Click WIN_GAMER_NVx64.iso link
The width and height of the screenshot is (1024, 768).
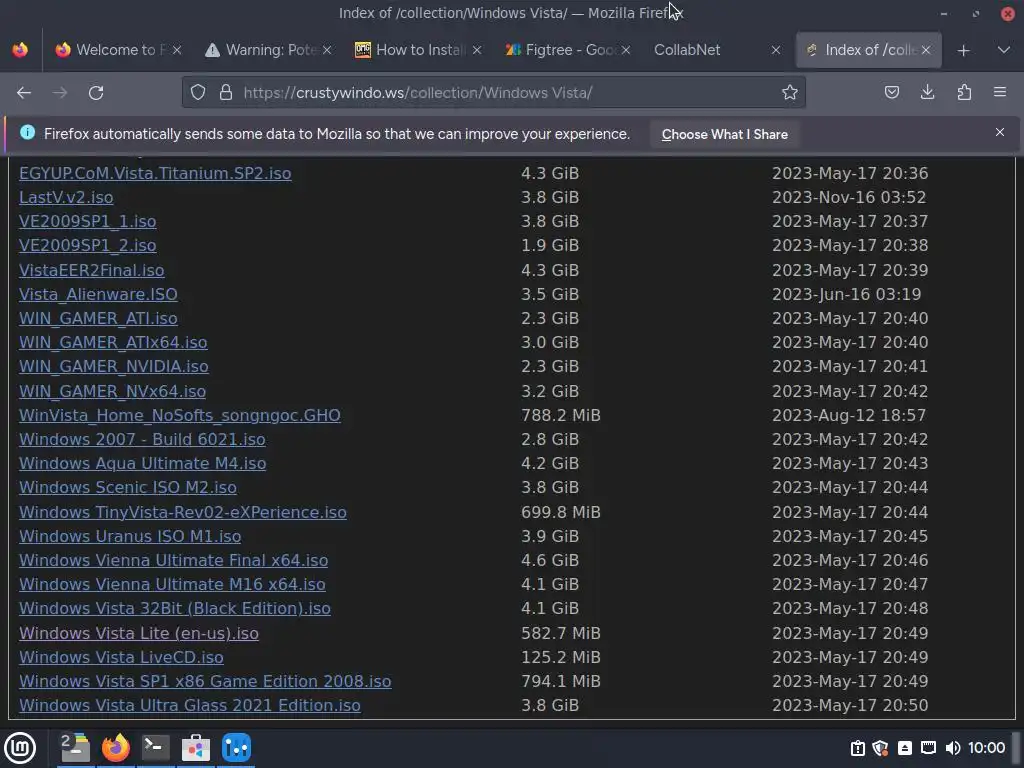[112, 391]
